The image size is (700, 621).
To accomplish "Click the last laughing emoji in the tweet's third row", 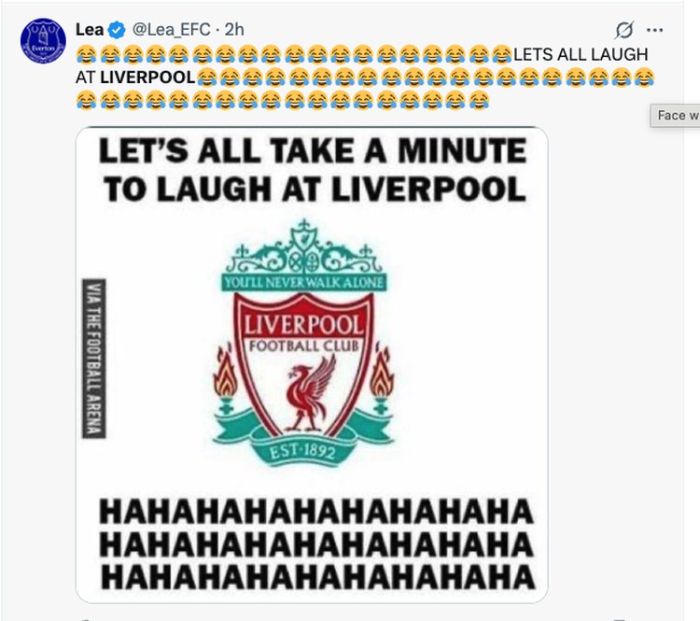I will pos(478,100).
